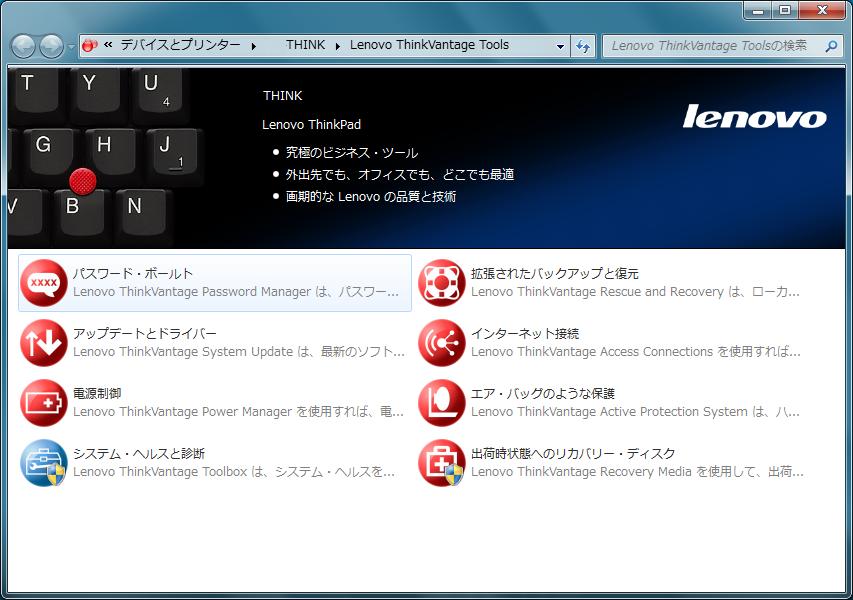Screen dimensions: 853x600
Task: Close the ThinkVantage Tools window
Action: [822, 10]
